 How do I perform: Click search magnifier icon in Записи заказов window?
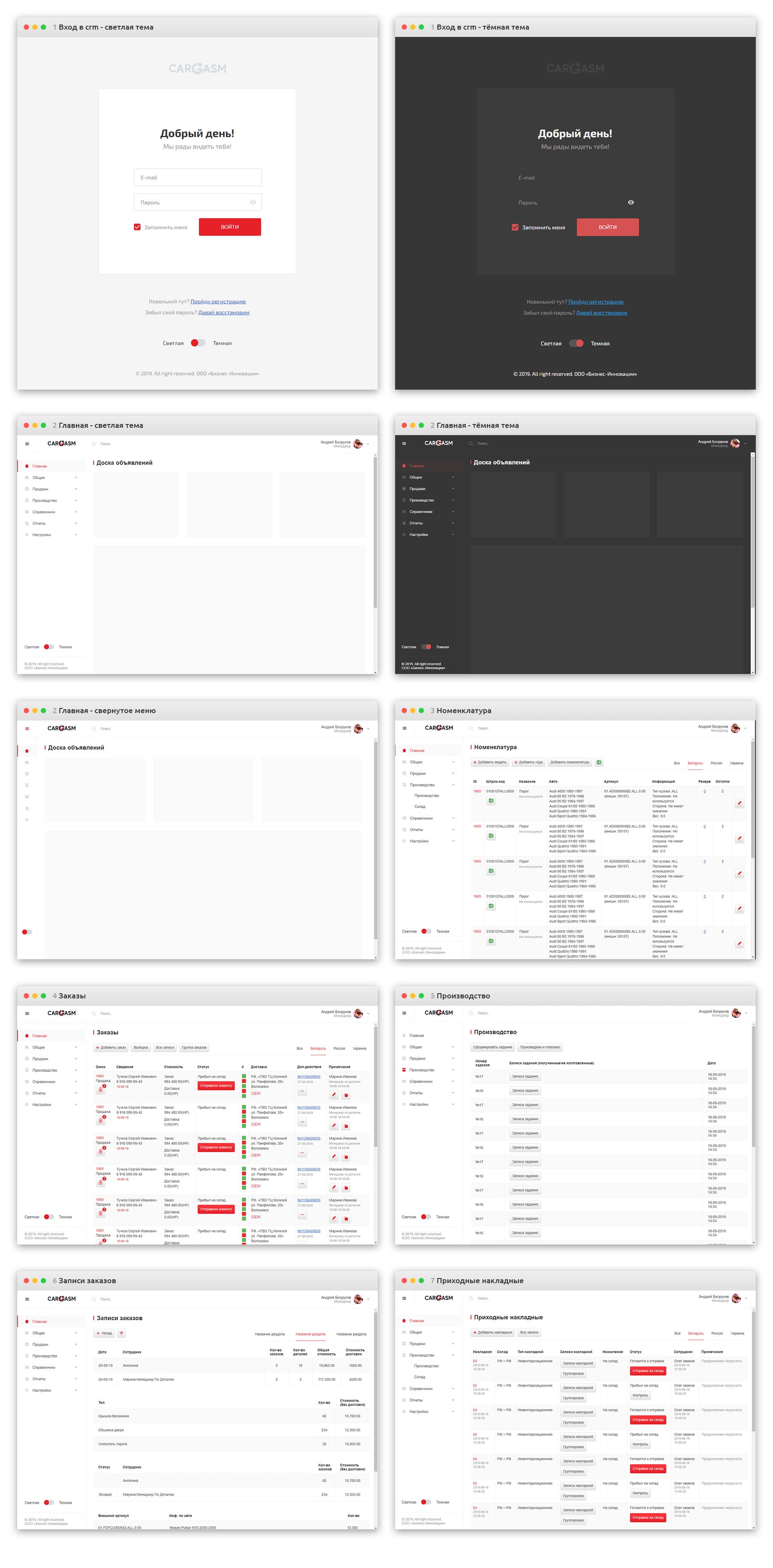pyautogui.click(x=94, y=1298)
